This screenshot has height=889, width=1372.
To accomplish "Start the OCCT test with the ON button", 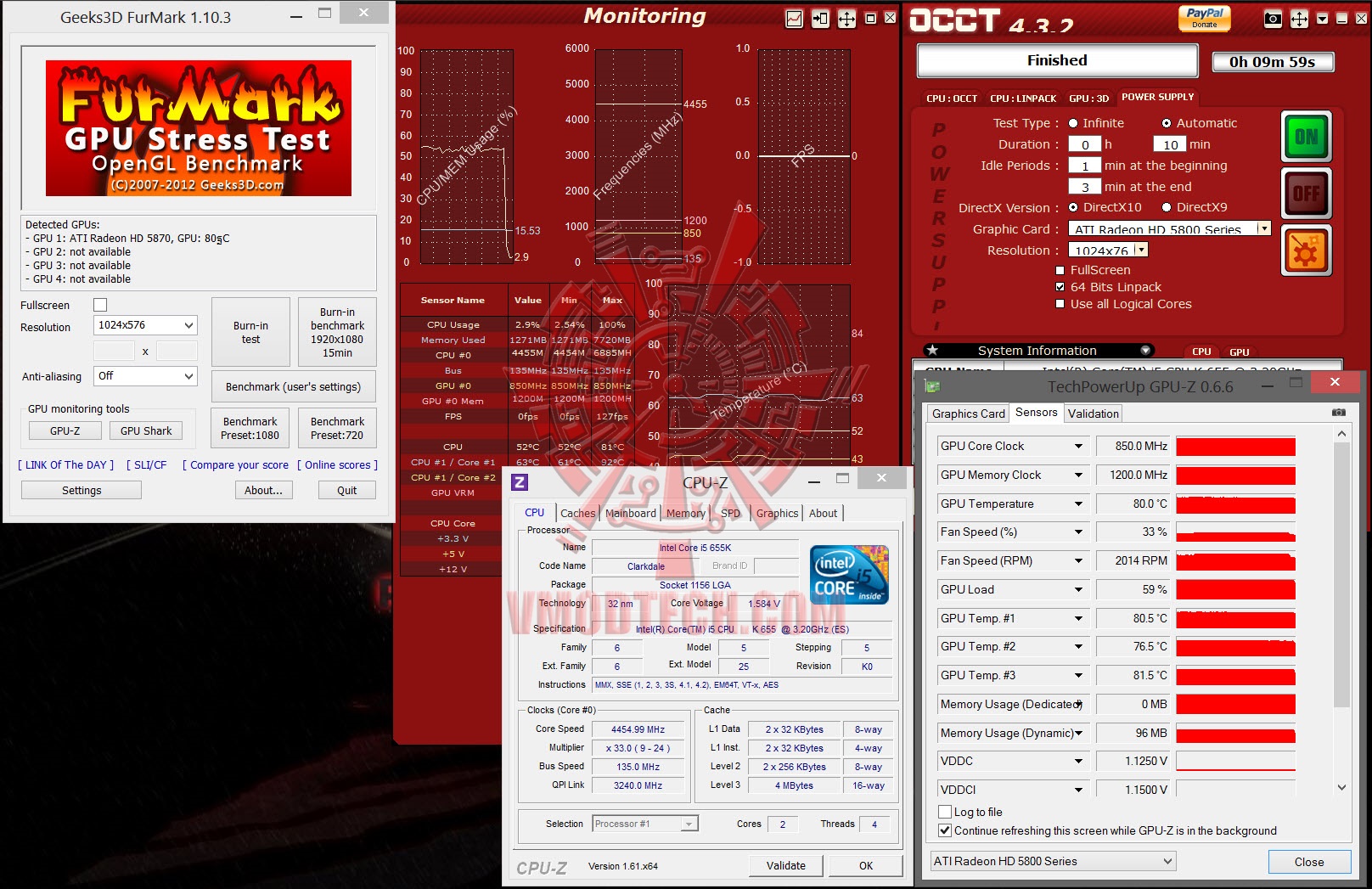I will [x=1306, y=136].
